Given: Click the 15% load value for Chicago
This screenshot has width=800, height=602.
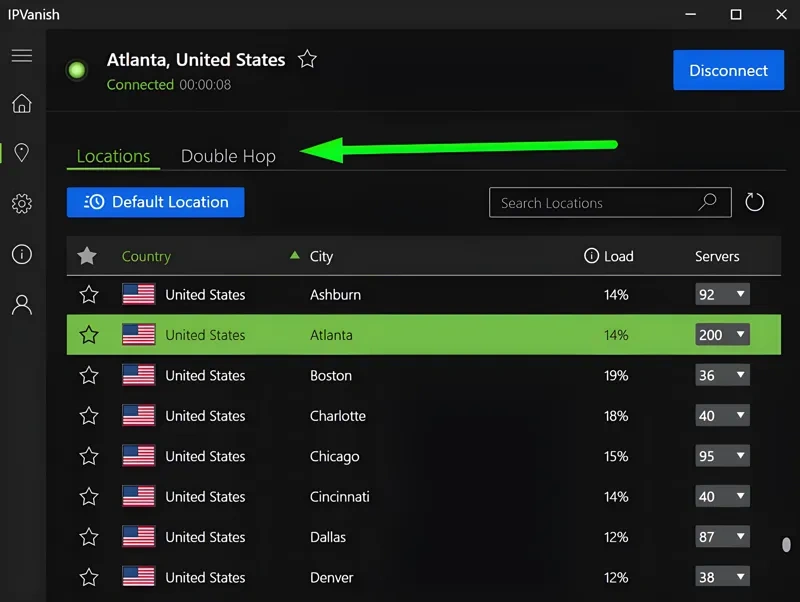Looking at the screenshot, I should pos(616,456).
